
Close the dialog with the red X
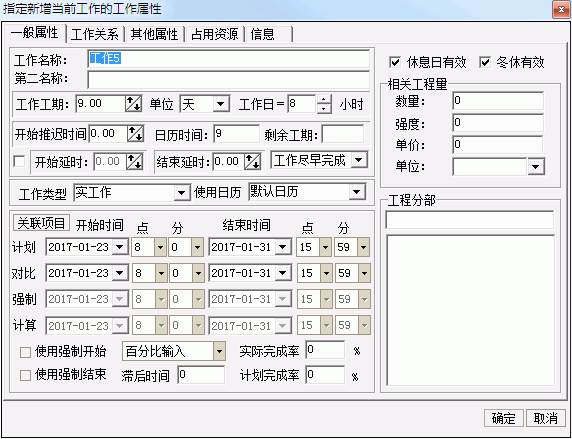(x=561, y=9)
